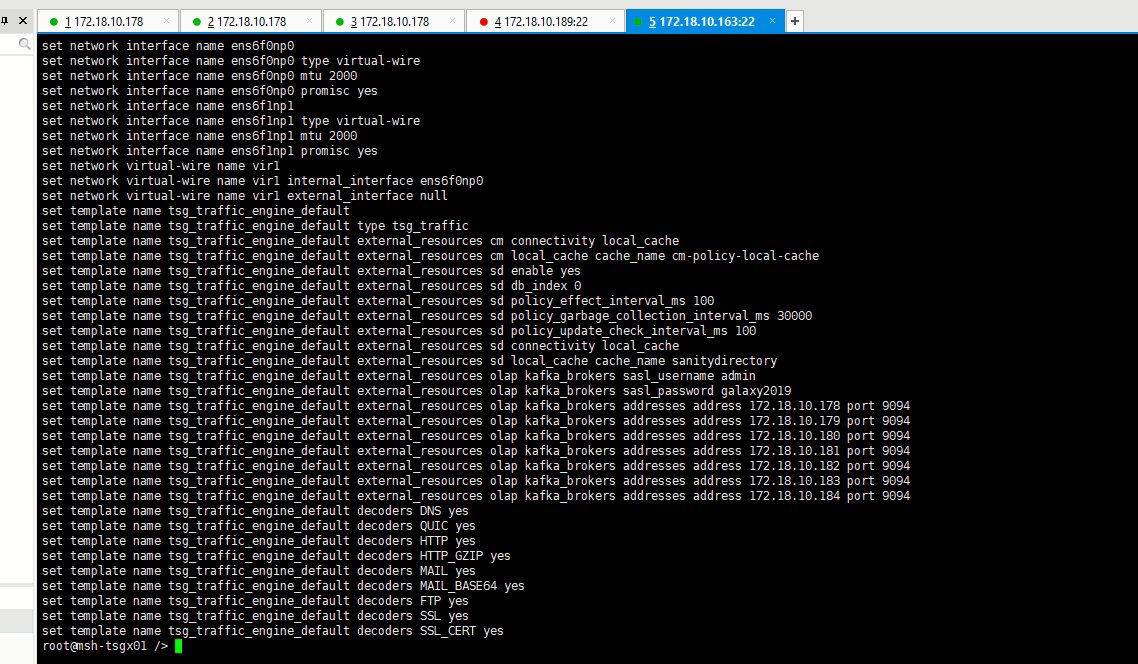Image resolution: width=1138 pixels, height=664 pixels.
Task: Click the green status dot on tab 1
Action: coord(53,21)
